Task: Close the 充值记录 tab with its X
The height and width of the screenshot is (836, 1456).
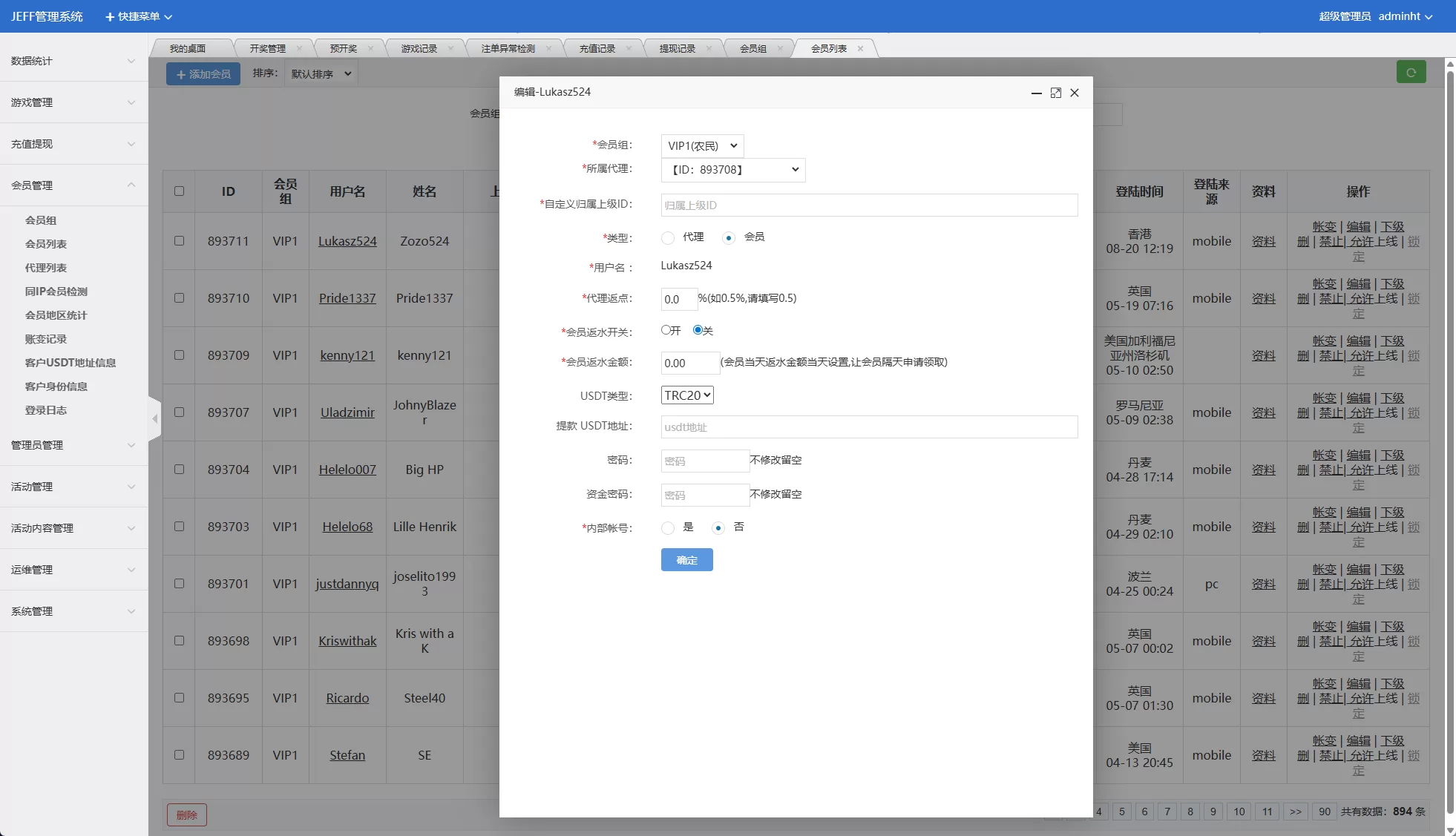Action: [x=629, y=48]
